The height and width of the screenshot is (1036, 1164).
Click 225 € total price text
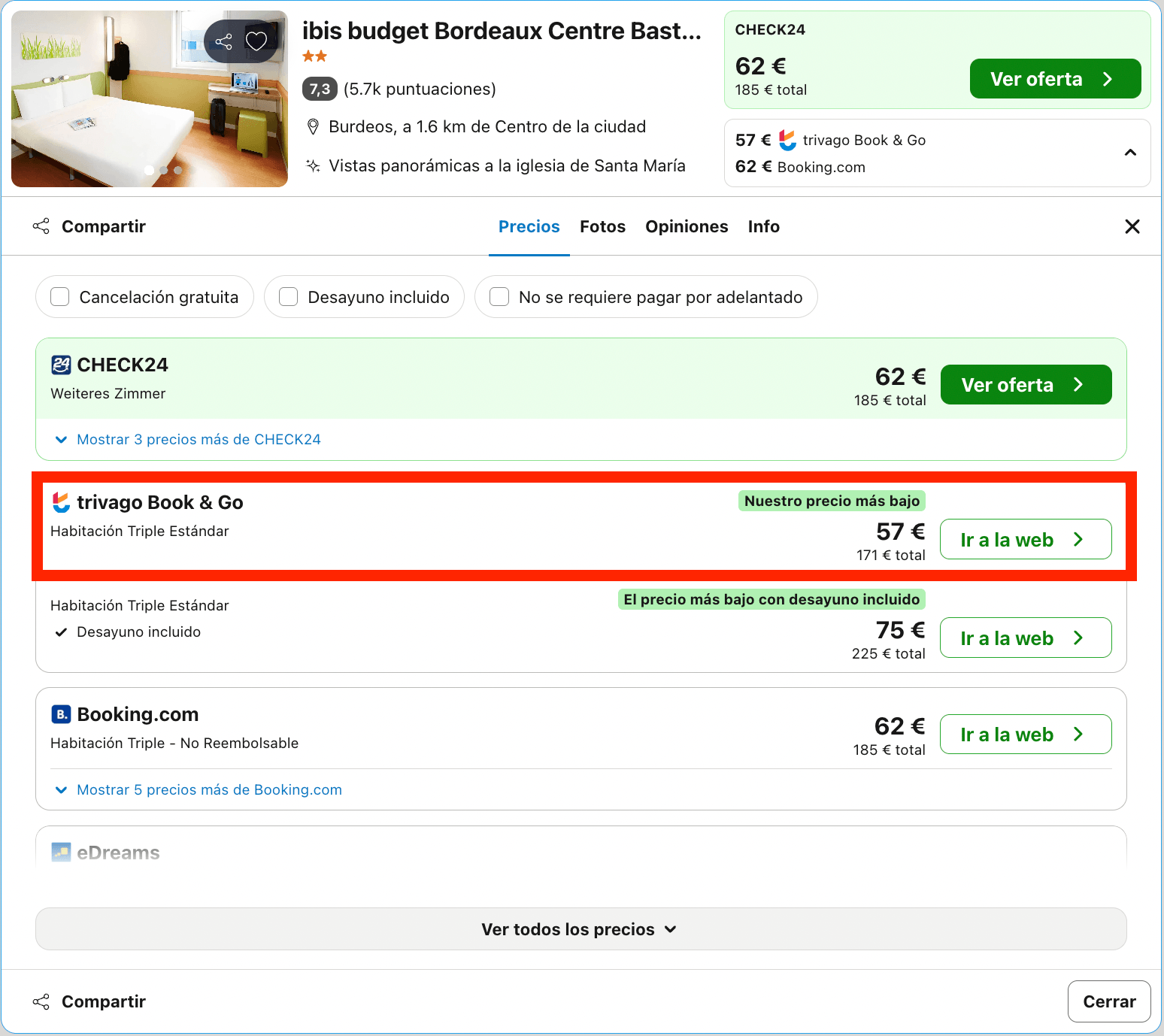(889, 653)
